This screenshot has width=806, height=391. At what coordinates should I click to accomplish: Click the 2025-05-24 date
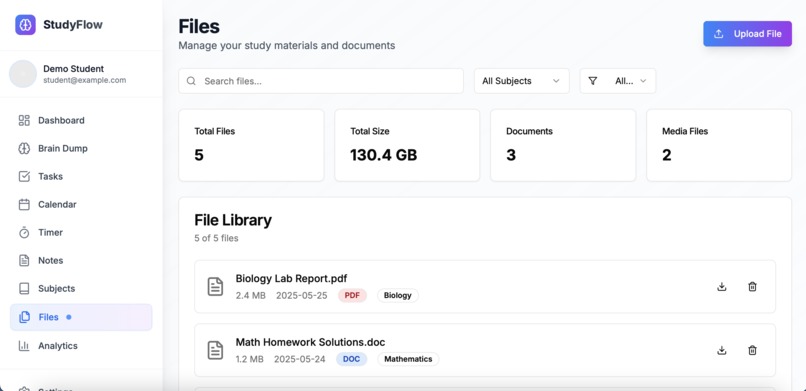coord(300,359)
